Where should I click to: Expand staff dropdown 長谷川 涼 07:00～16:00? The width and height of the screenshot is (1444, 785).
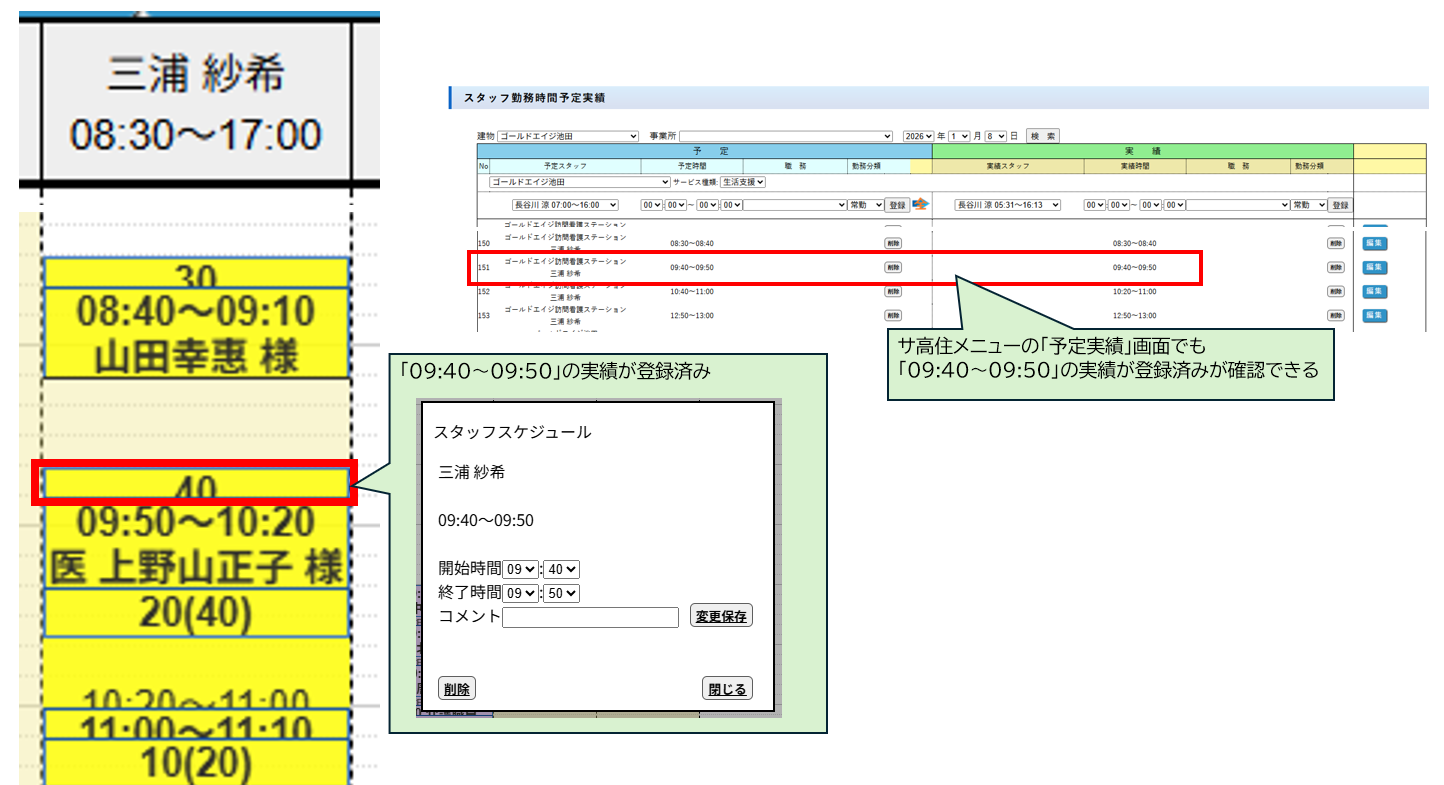(565, 205)
